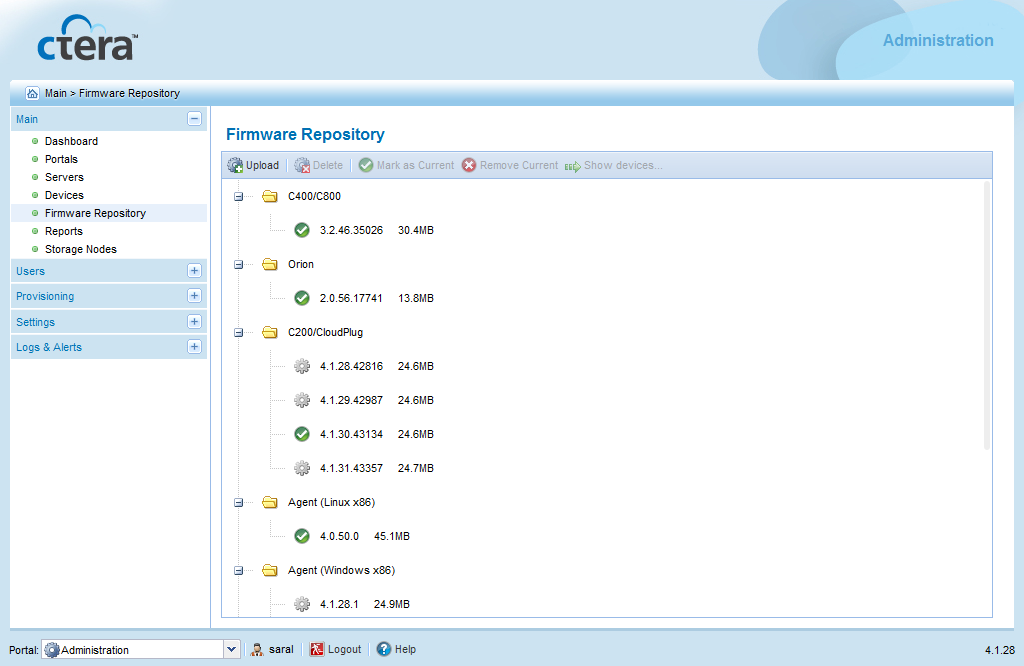Click the saral user icon
Image resolution: width=1024 pixels, height=666 pixels.
[257, 650]
